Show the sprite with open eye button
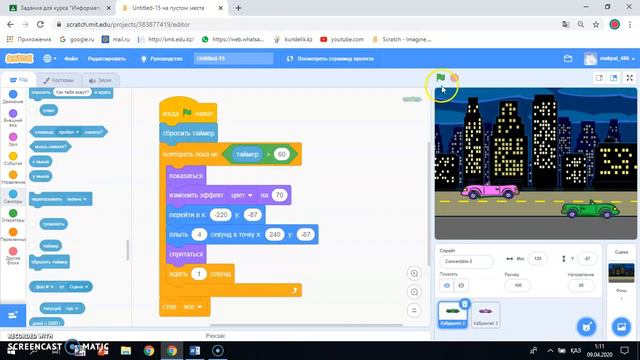Screen dimensions: 640x360 447,285
